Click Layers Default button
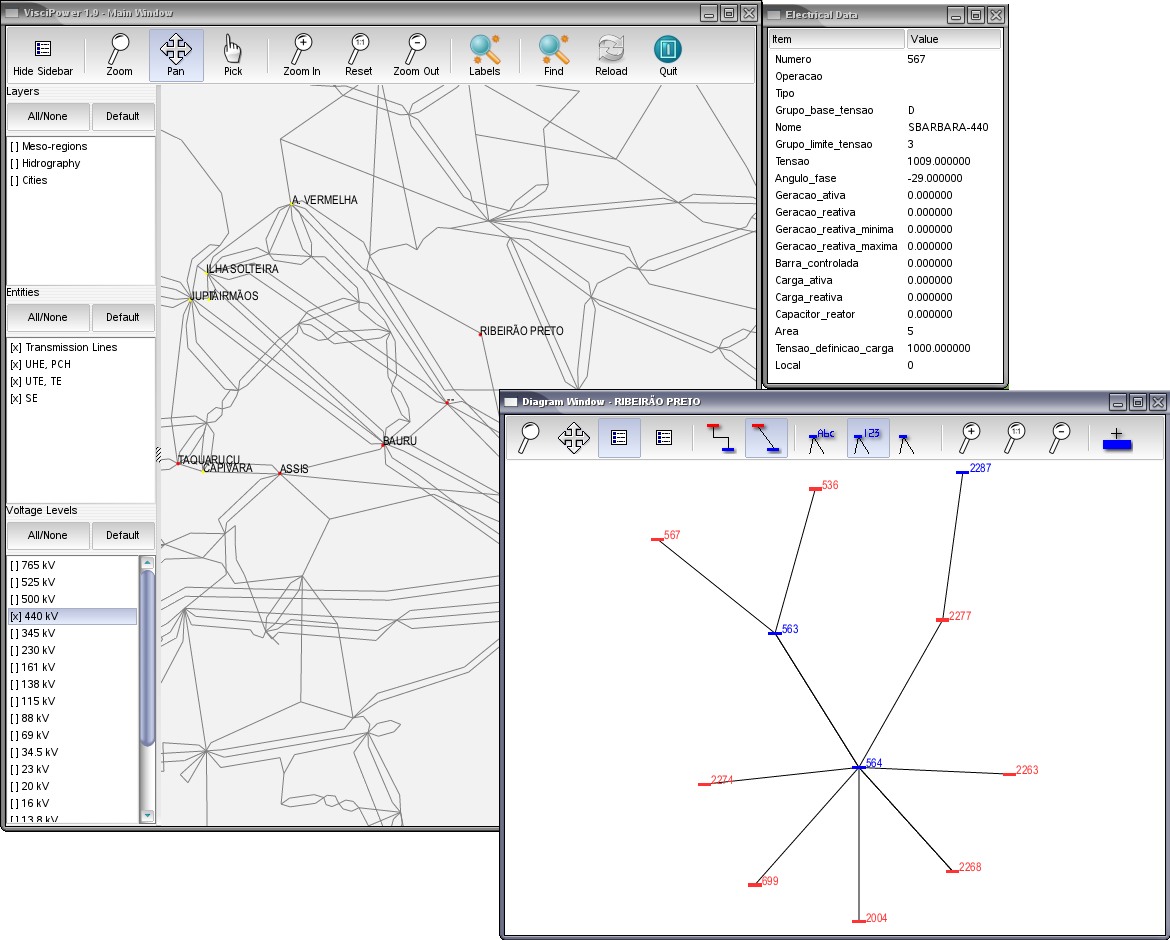The image size is (1170, 940). point(122,116)
